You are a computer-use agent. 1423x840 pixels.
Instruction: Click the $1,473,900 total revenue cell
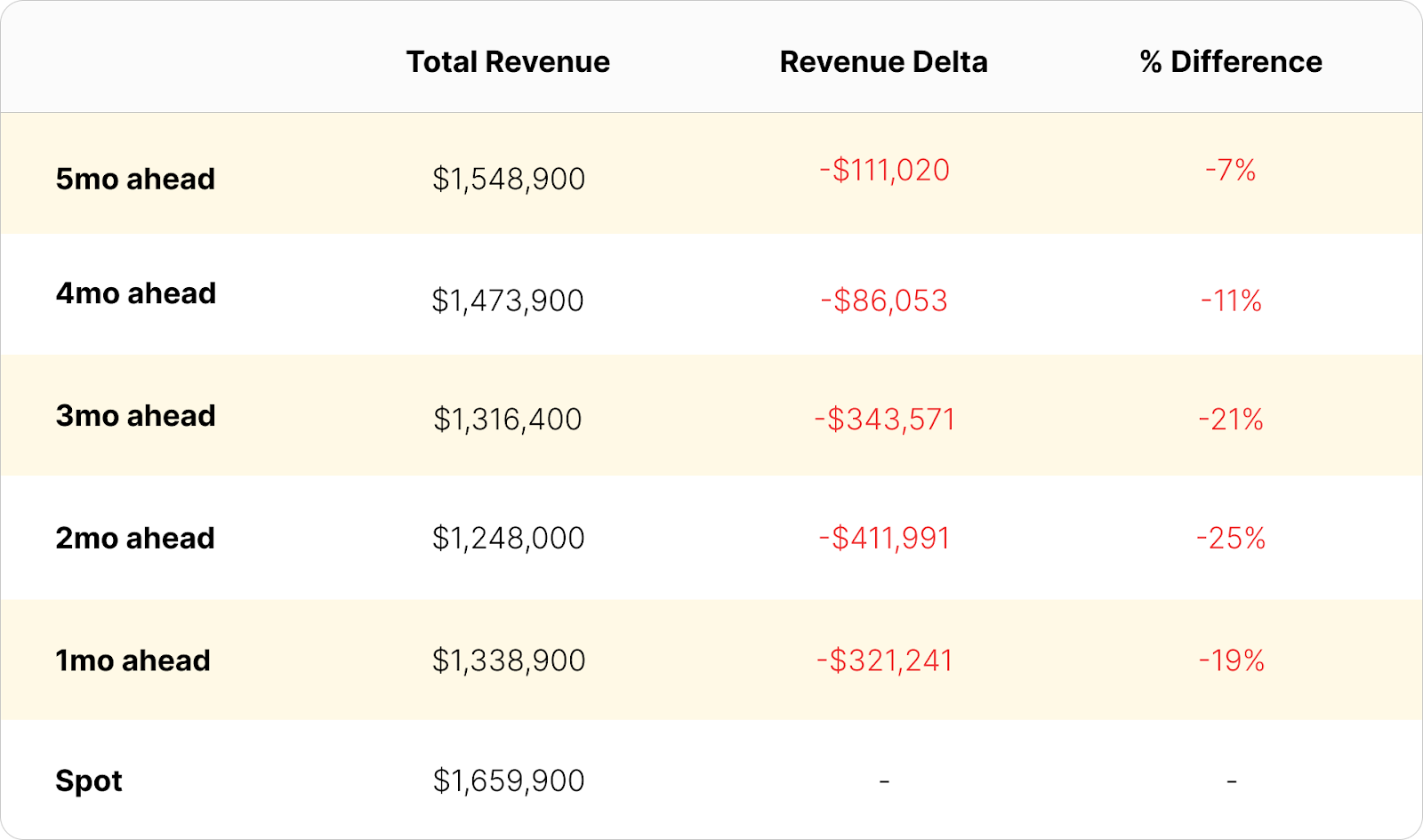coord(508,301)
